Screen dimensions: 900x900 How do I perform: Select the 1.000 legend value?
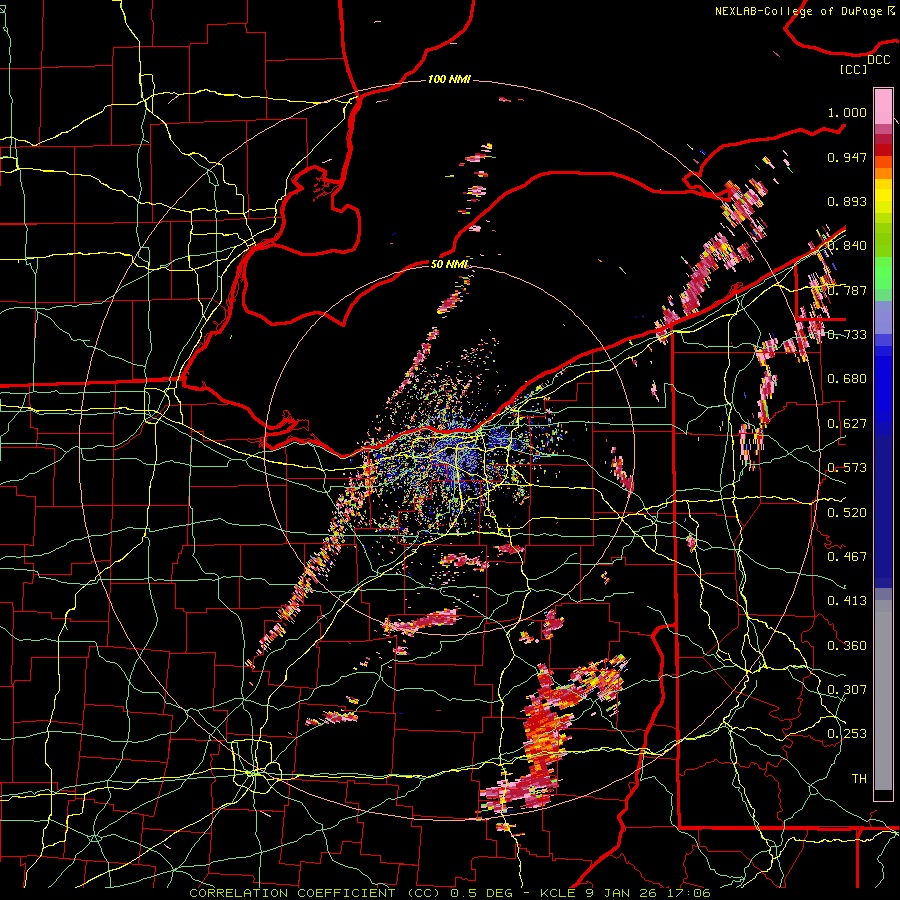click(847, 112)
